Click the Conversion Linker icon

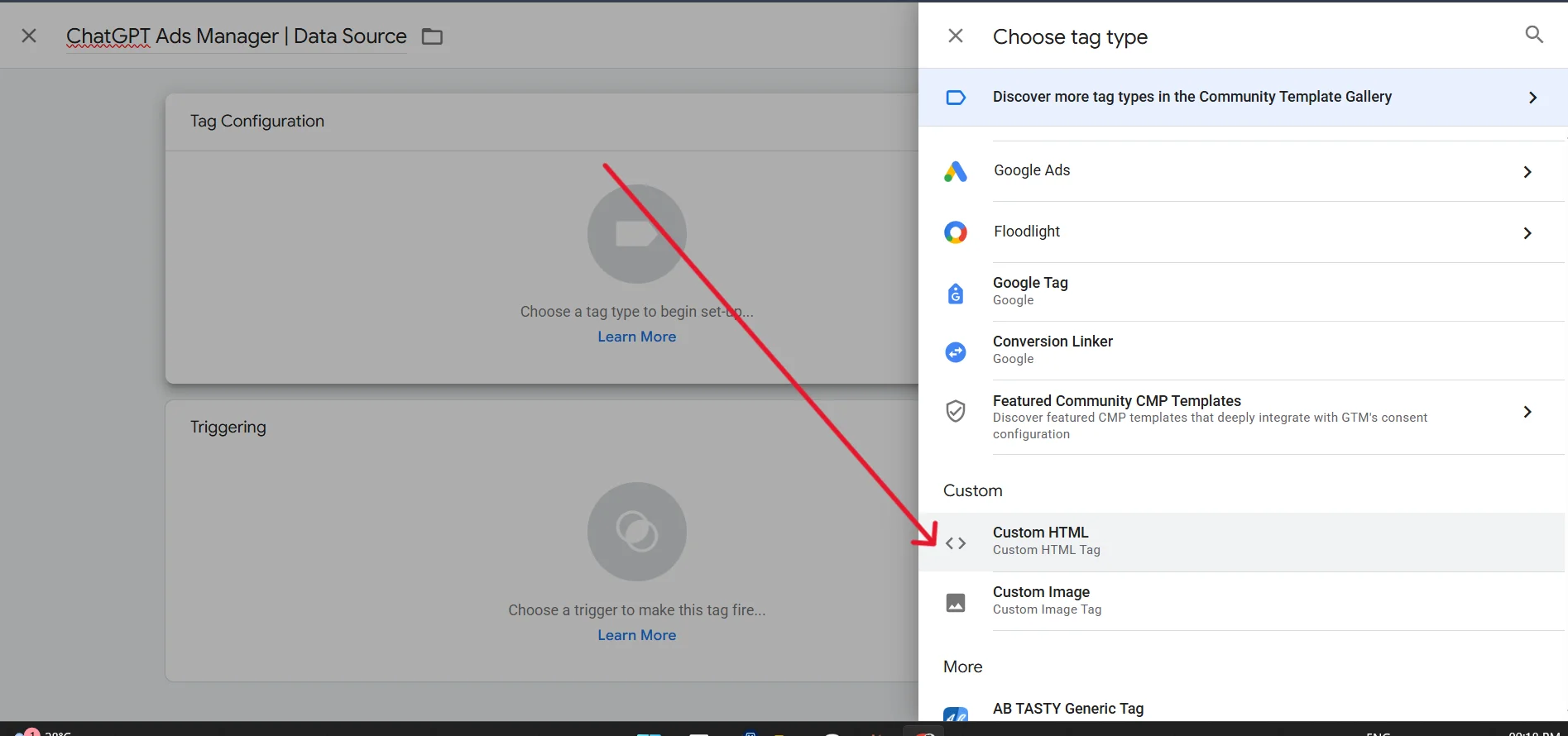point(956,352)
